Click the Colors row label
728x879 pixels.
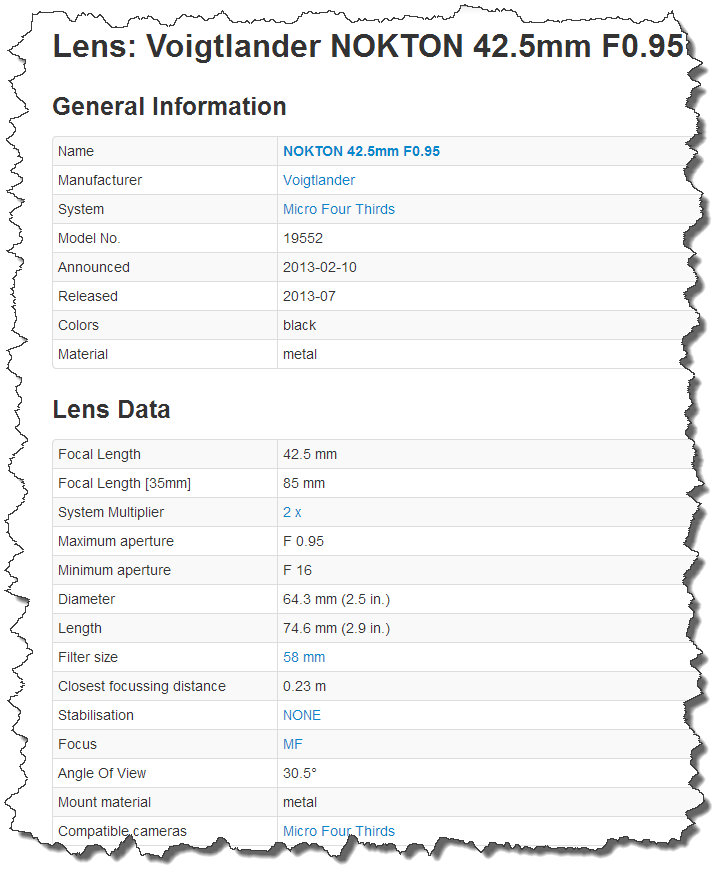(78, 326)
